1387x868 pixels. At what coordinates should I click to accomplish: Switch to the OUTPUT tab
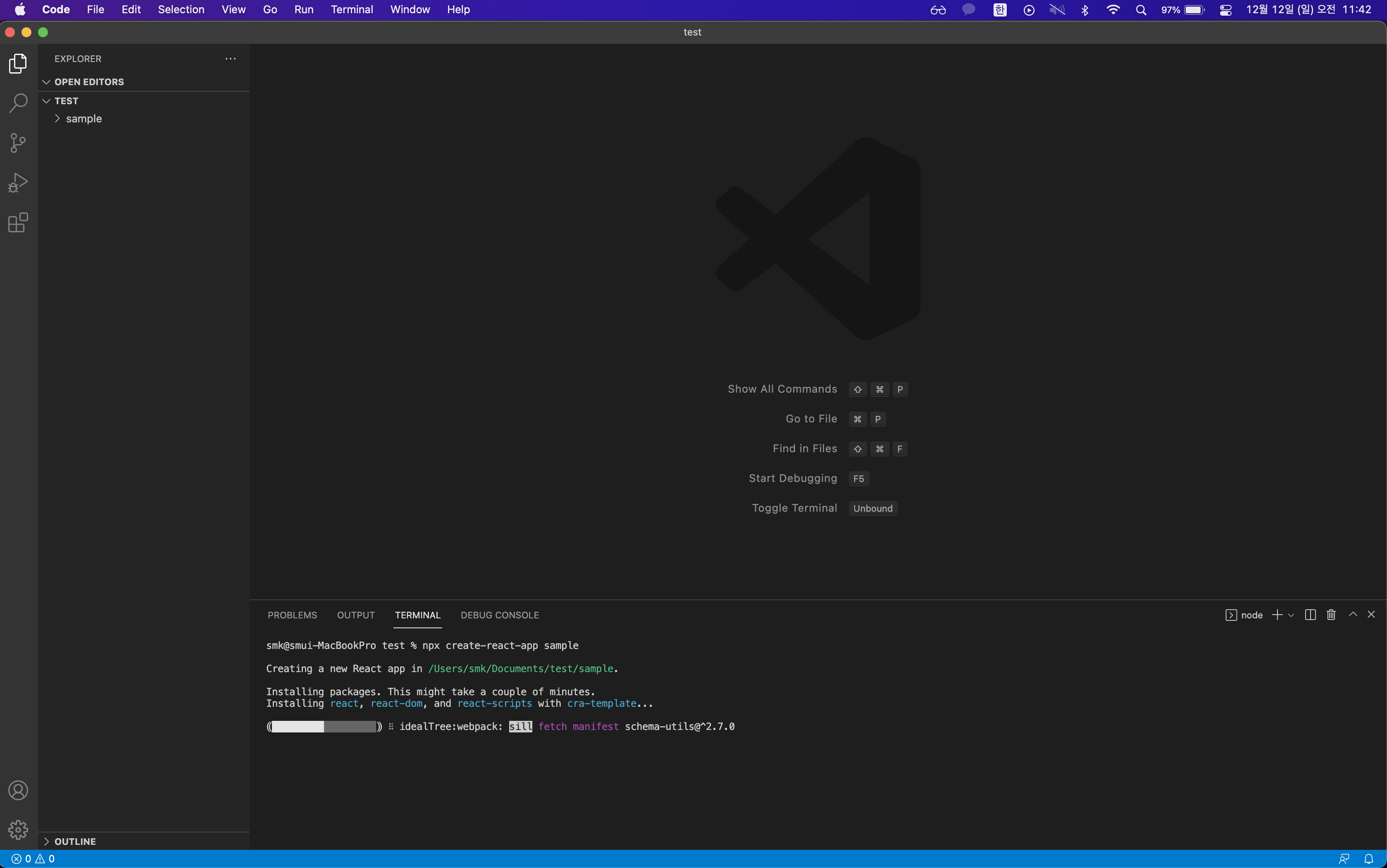(x=356, y=615)
